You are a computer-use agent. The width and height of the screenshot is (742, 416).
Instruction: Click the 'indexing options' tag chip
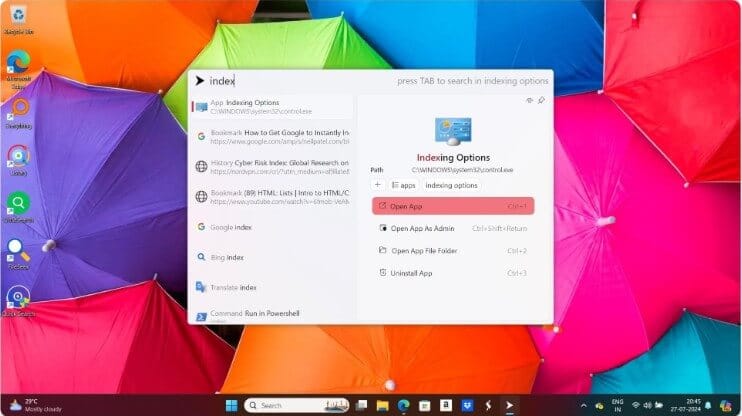451,185
